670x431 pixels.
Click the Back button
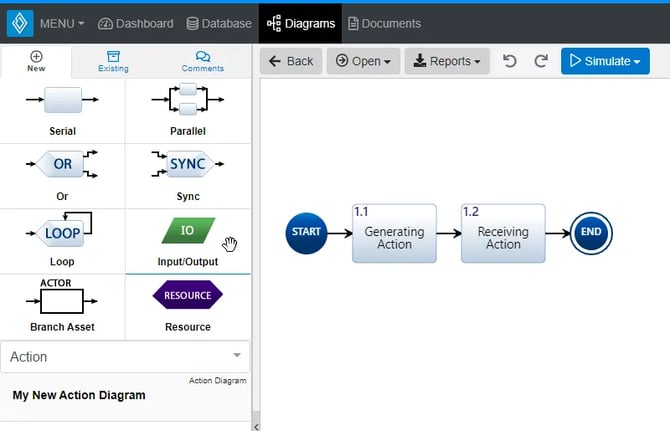291,61
